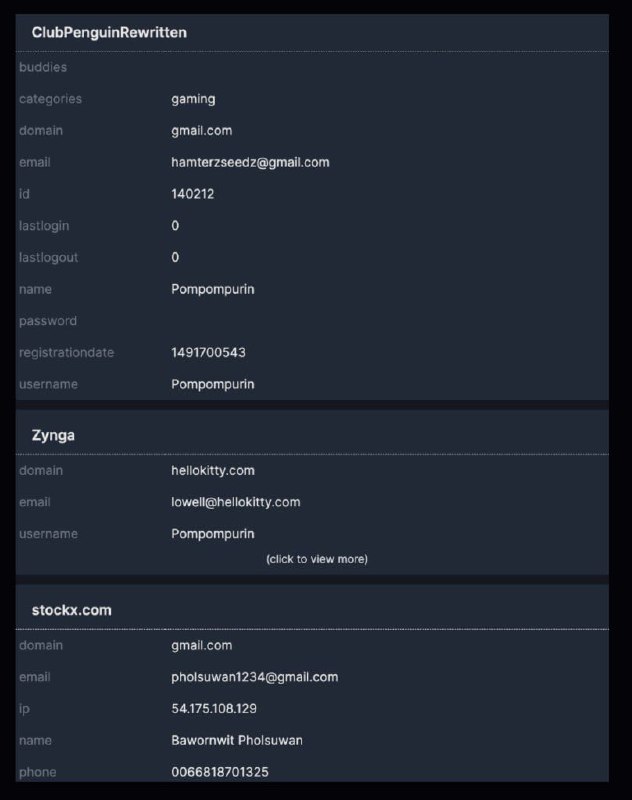Select the lastlogin value 0
632x800 pixels.
[x=175, y=226]
